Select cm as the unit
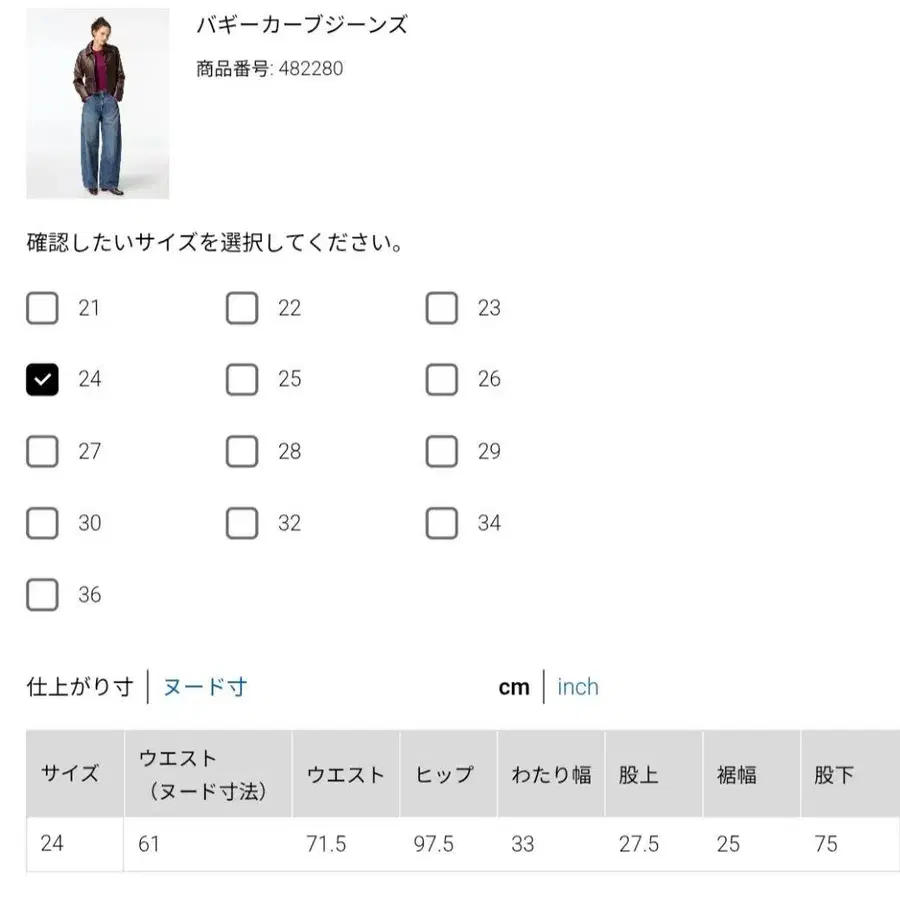Screen dimensions: 900x900 pyautogui.click(x=514, y=687)
